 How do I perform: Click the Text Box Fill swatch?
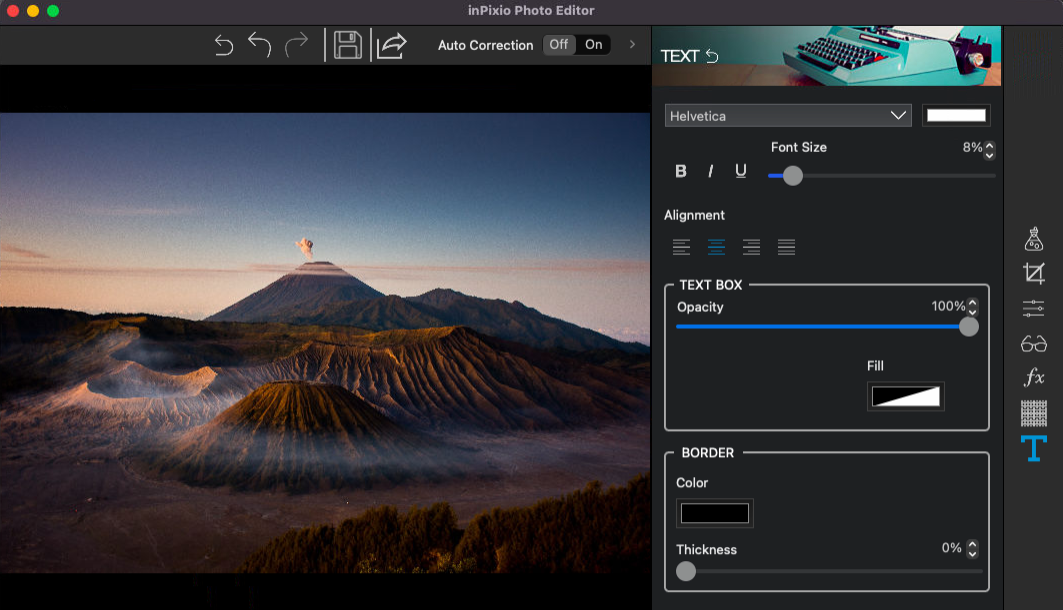(x=906, y=396)
